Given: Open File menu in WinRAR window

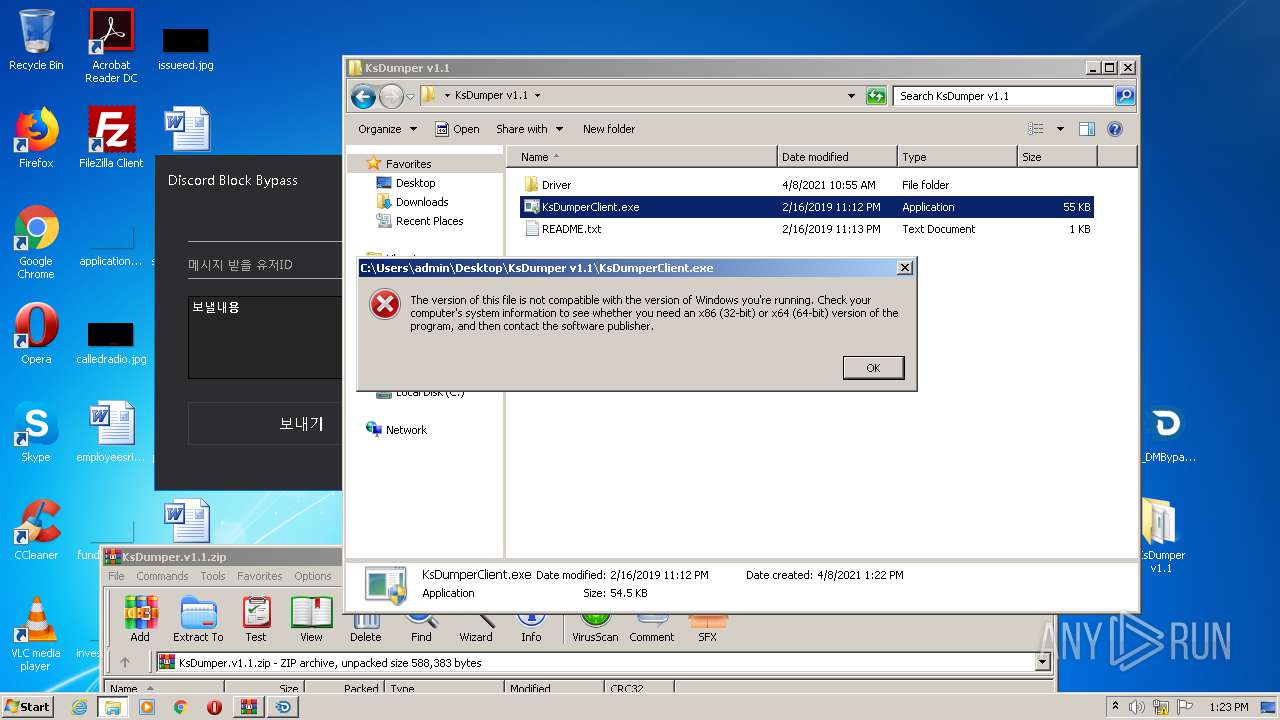Looking at the screenshot, I should [116, 576].
